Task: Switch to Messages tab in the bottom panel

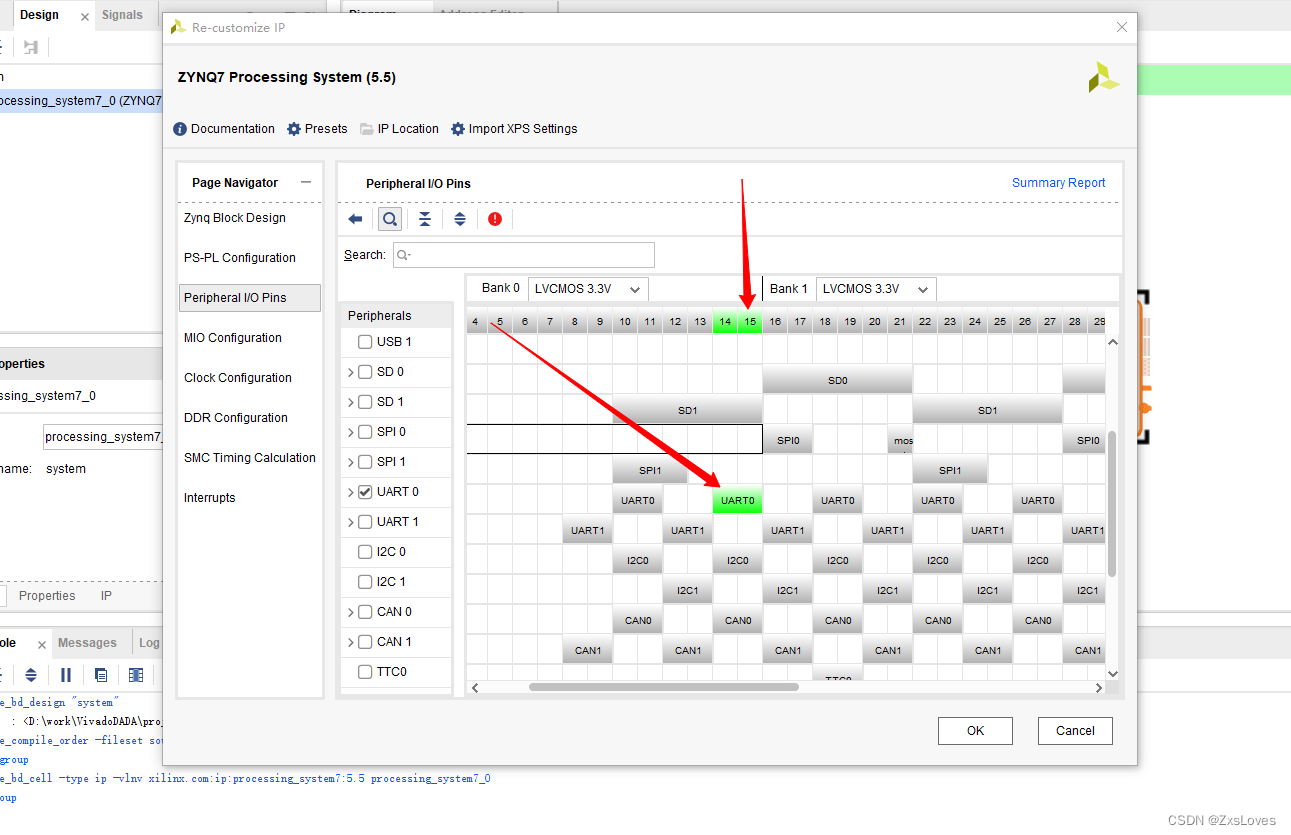Action: tap(87, 643)
